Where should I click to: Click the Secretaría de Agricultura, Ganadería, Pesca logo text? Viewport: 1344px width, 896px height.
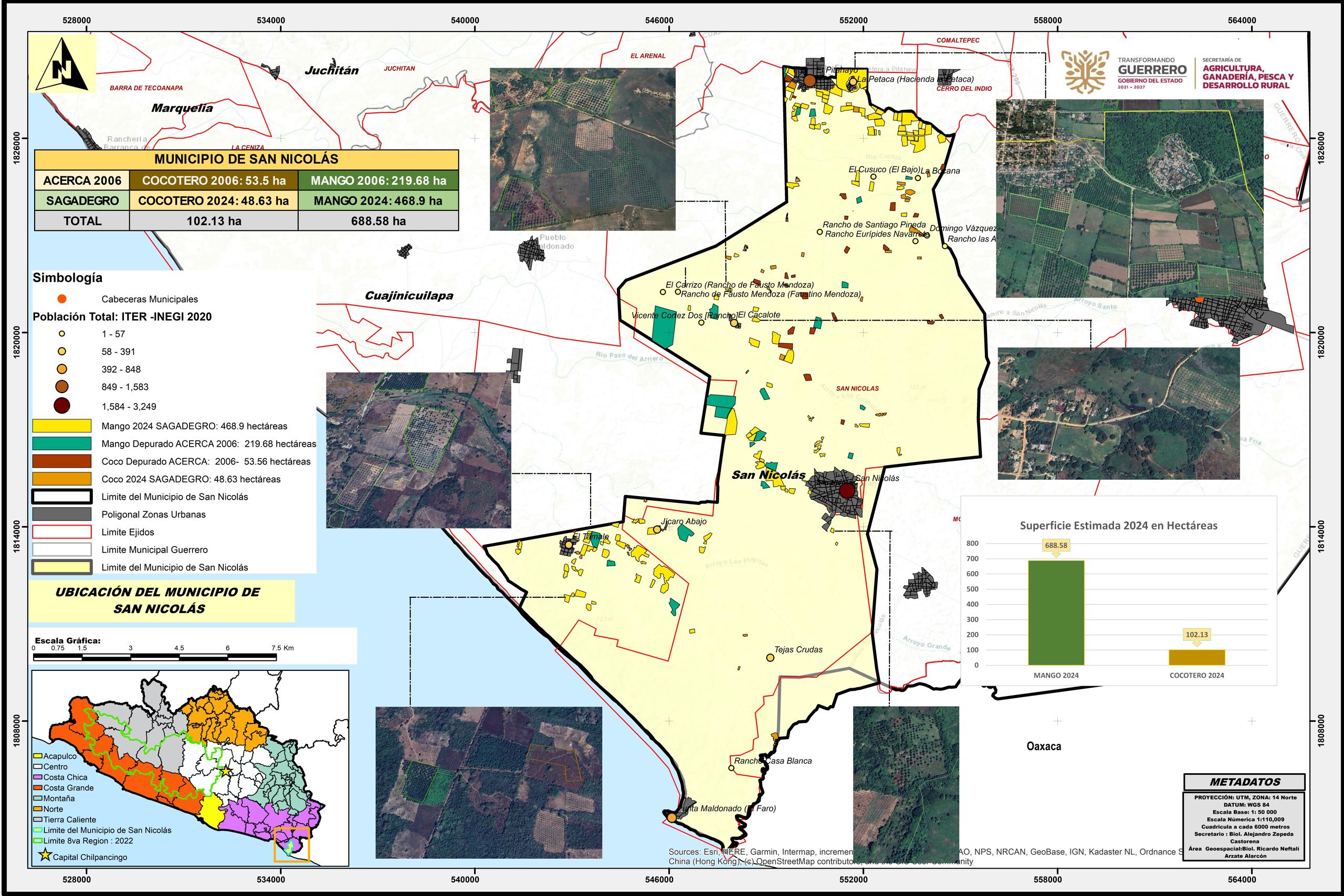pos(1248,73)
